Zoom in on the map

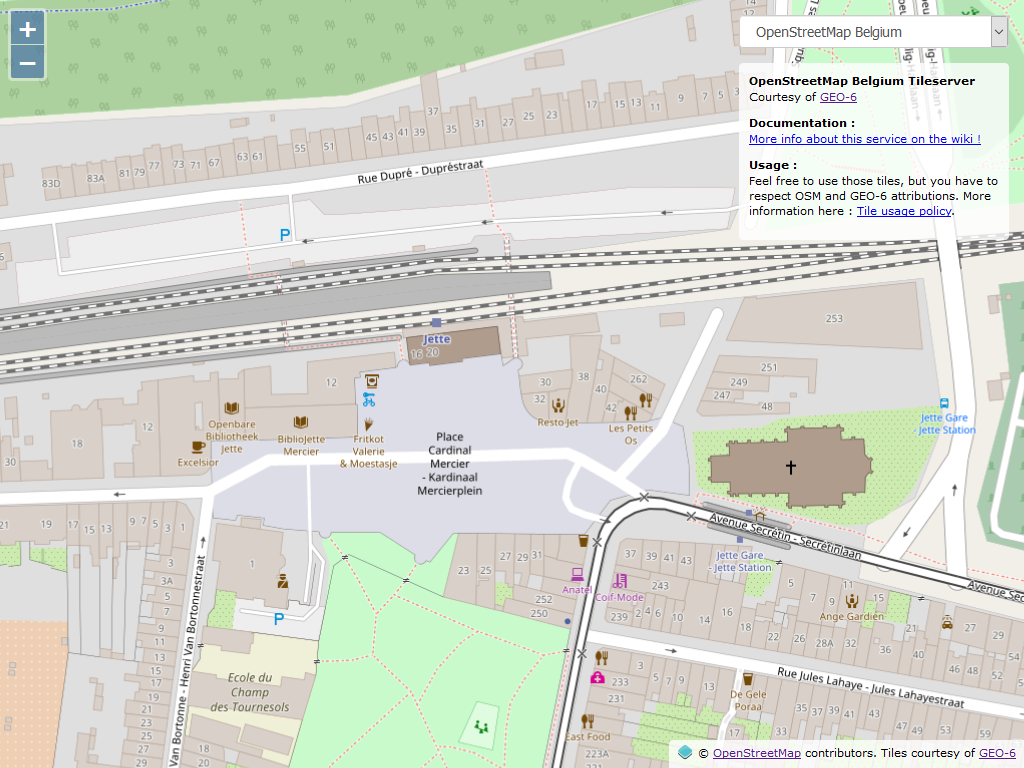(28, 30)
